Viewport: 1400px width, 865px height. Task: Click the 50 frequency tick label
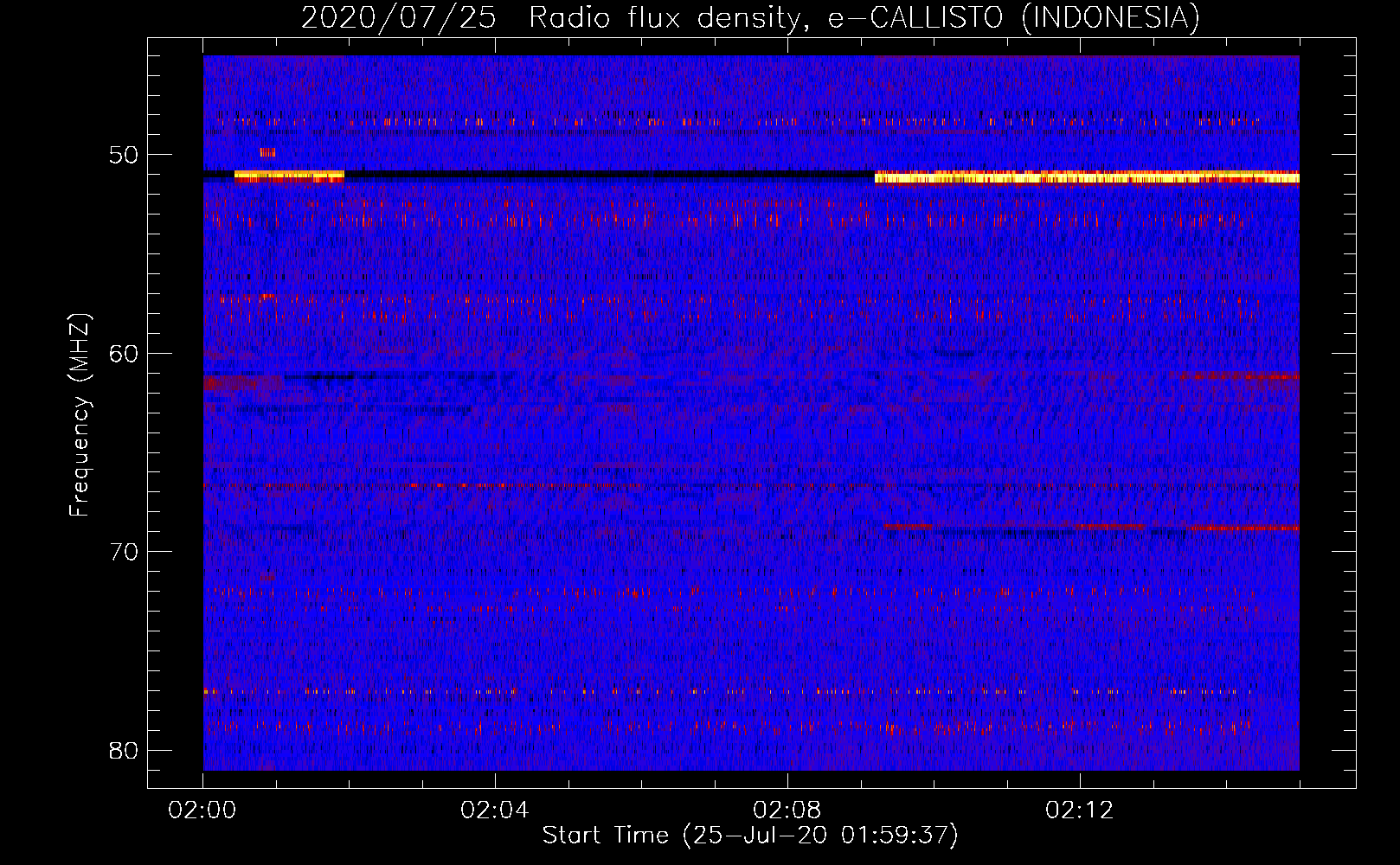coord(124,155)
